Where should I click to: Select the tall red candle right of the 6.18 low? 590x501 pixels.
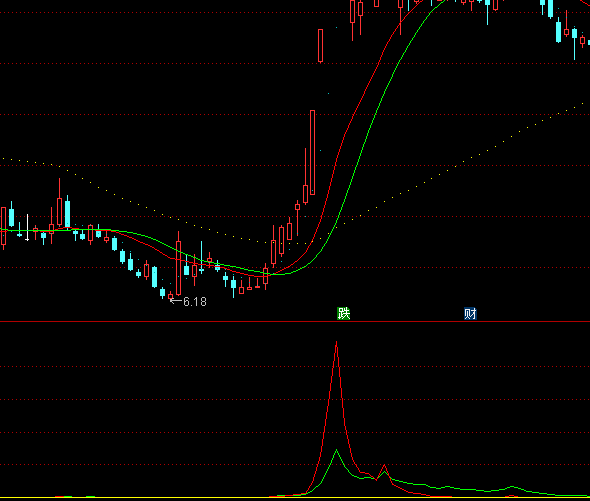tap(178, 263)
